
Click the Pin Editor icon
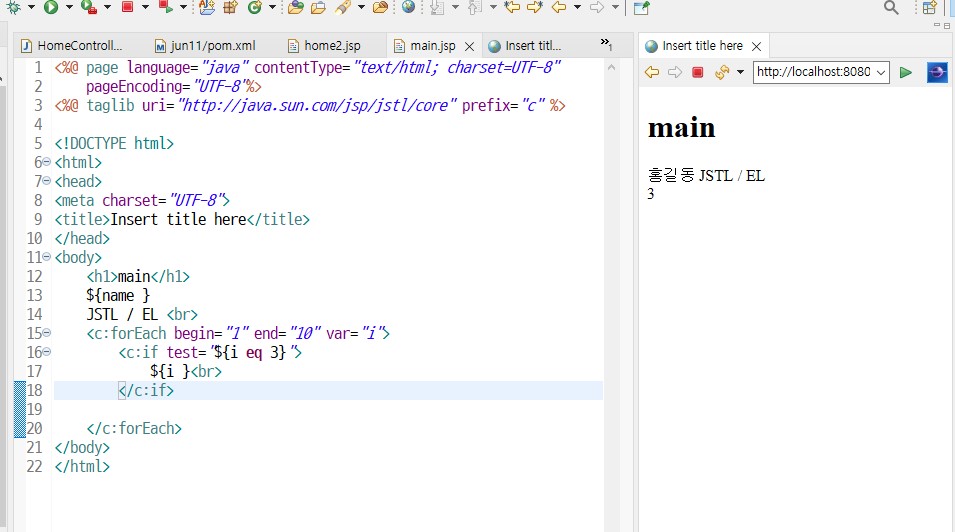[x=641, y=7]
